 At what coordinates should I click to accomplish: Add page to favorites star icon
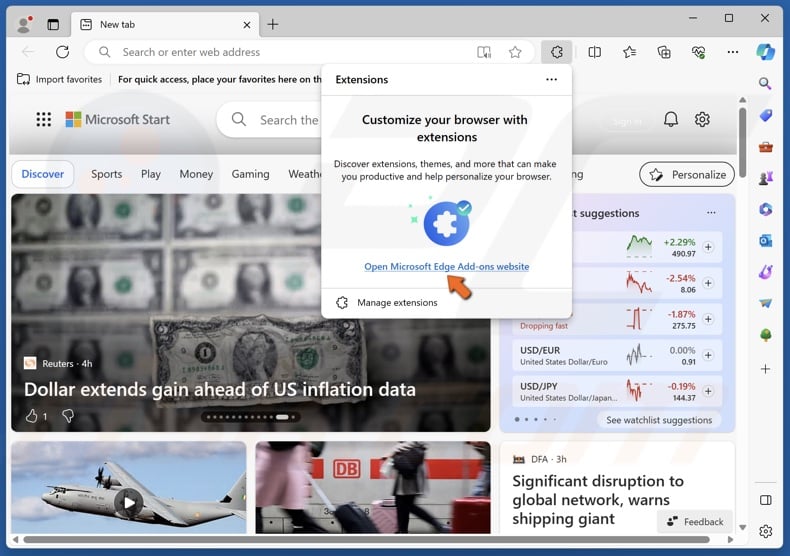pyautogui.click(x=515, y=52)
